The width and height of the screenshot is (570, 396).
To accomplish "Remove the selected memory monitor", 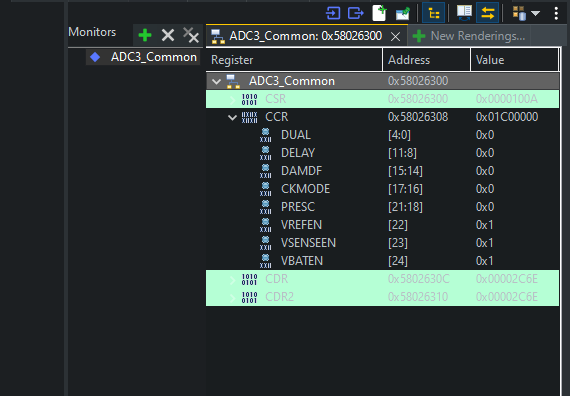I will [x=168, y=35].
